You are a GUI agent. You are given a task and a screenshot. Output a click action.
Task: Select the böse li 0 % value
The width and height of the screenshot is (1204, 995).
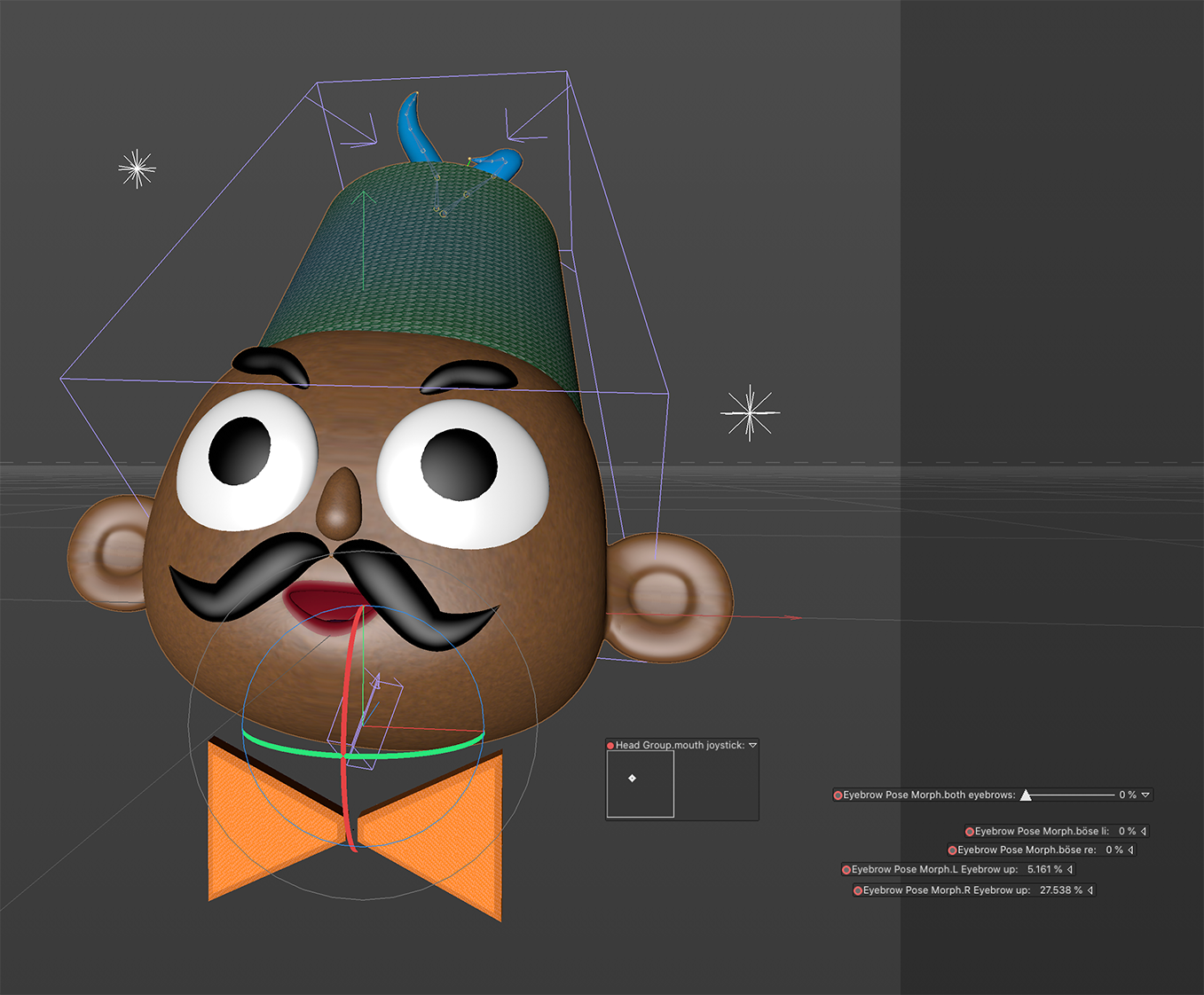(1128, 832)
